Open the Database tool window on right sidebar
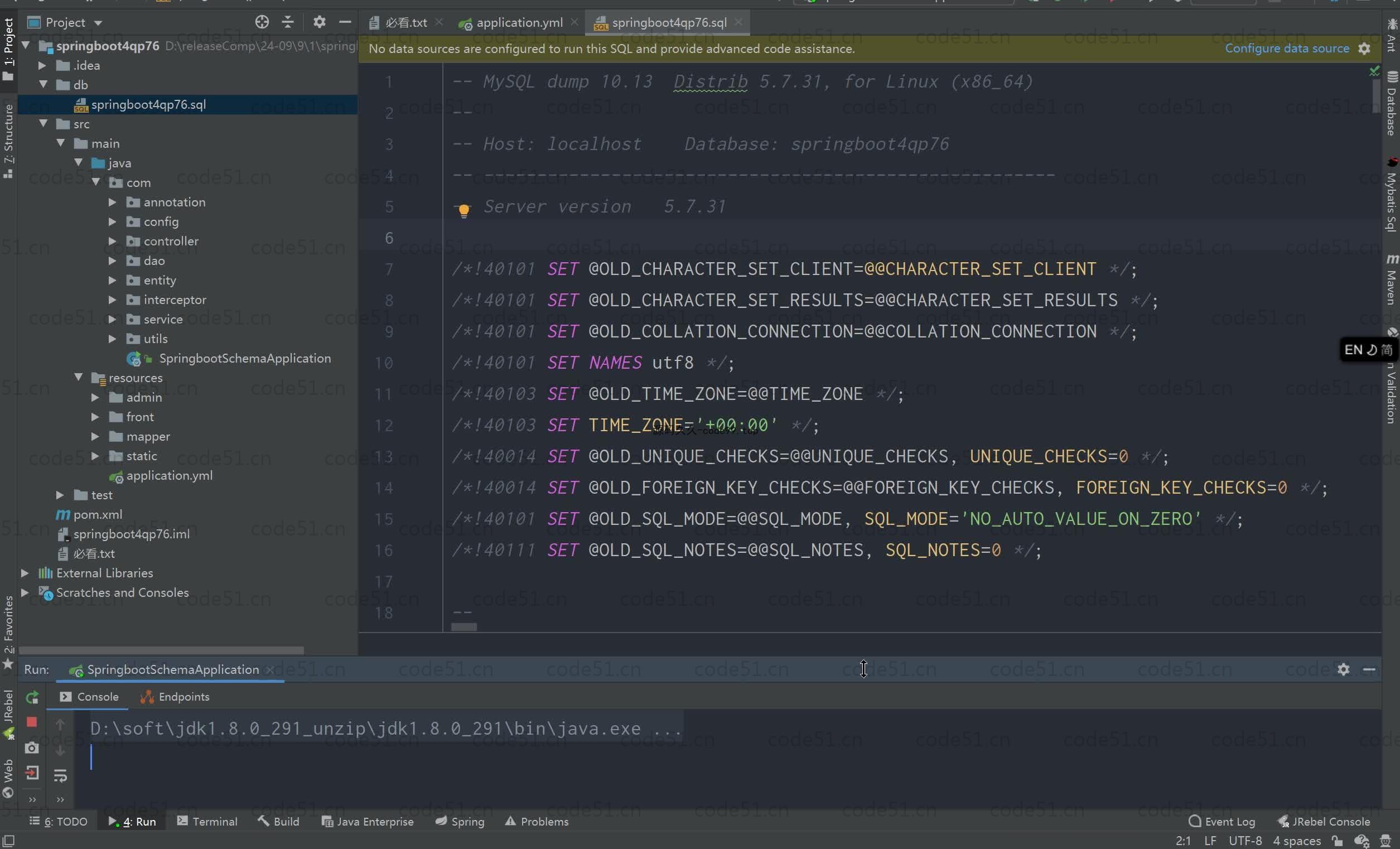This screenshot has width=1400, height=849. coord(1391,104)
